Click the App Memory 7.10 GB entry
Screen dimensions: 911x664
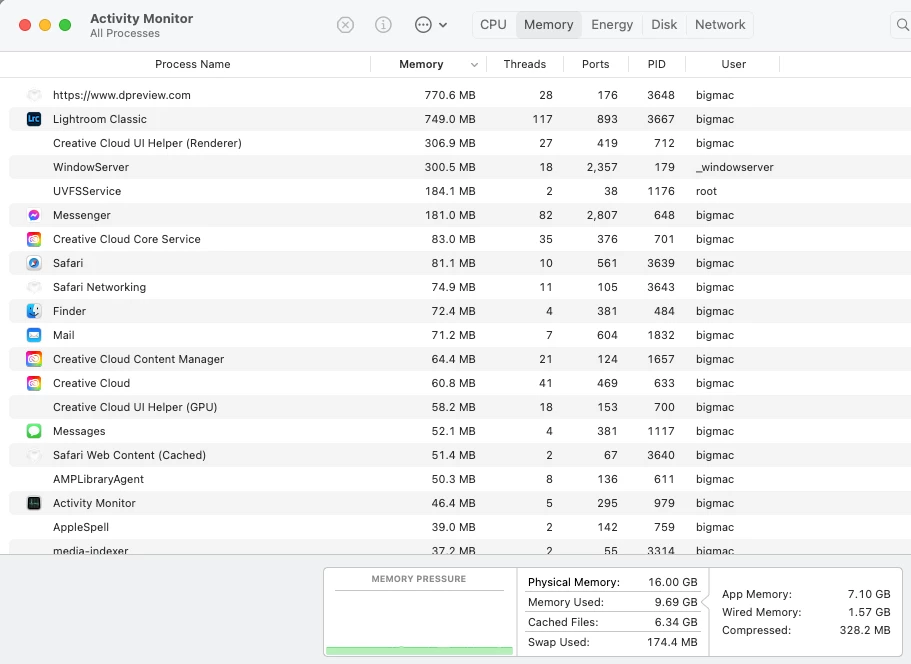click(806, 594)
